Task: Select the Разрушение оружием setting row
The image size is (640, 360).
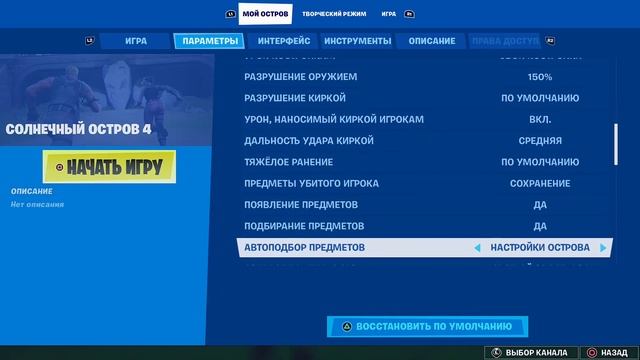Action: [x=424, y=77]
